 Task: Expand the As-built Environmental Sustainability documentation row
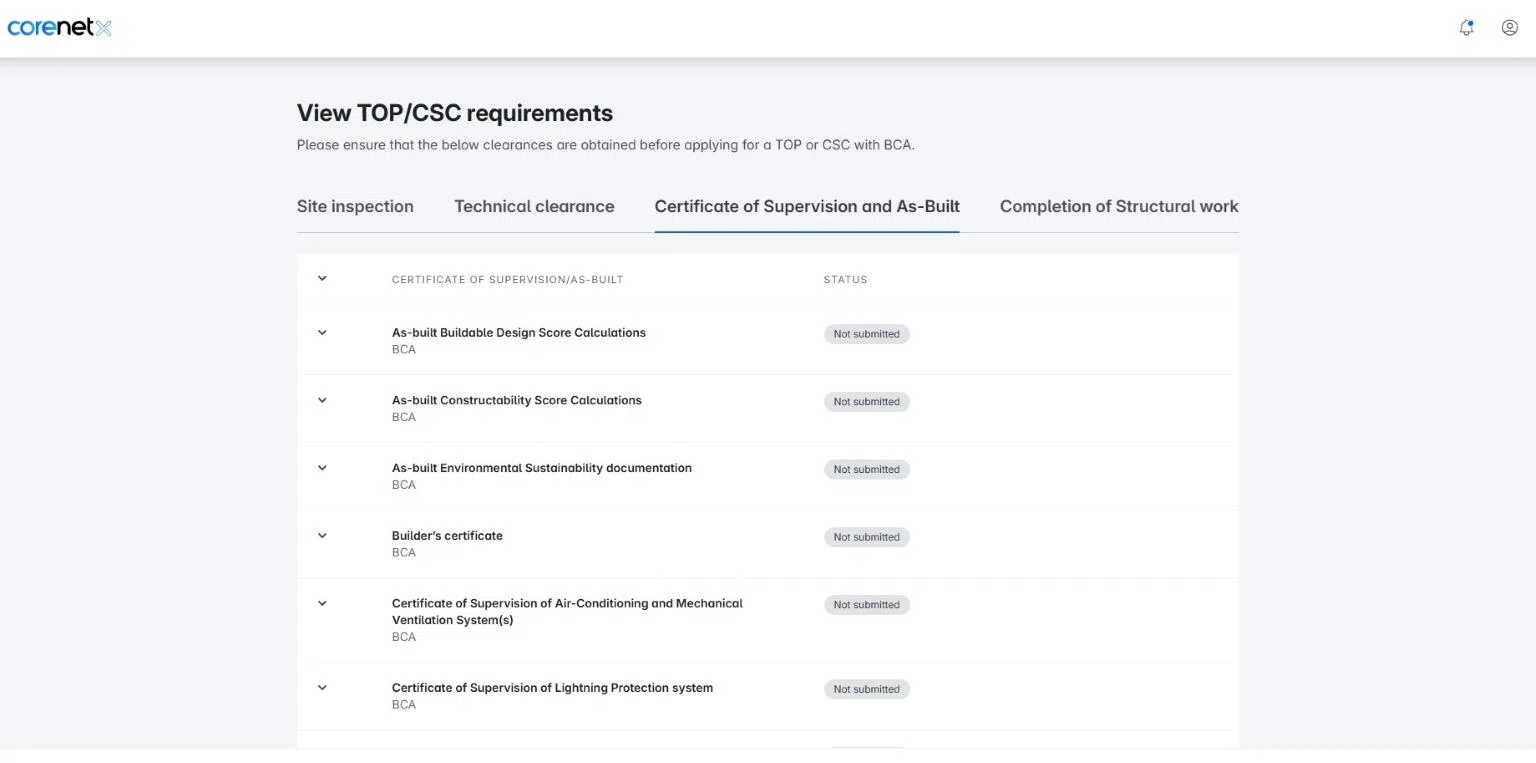click(322, 467)
